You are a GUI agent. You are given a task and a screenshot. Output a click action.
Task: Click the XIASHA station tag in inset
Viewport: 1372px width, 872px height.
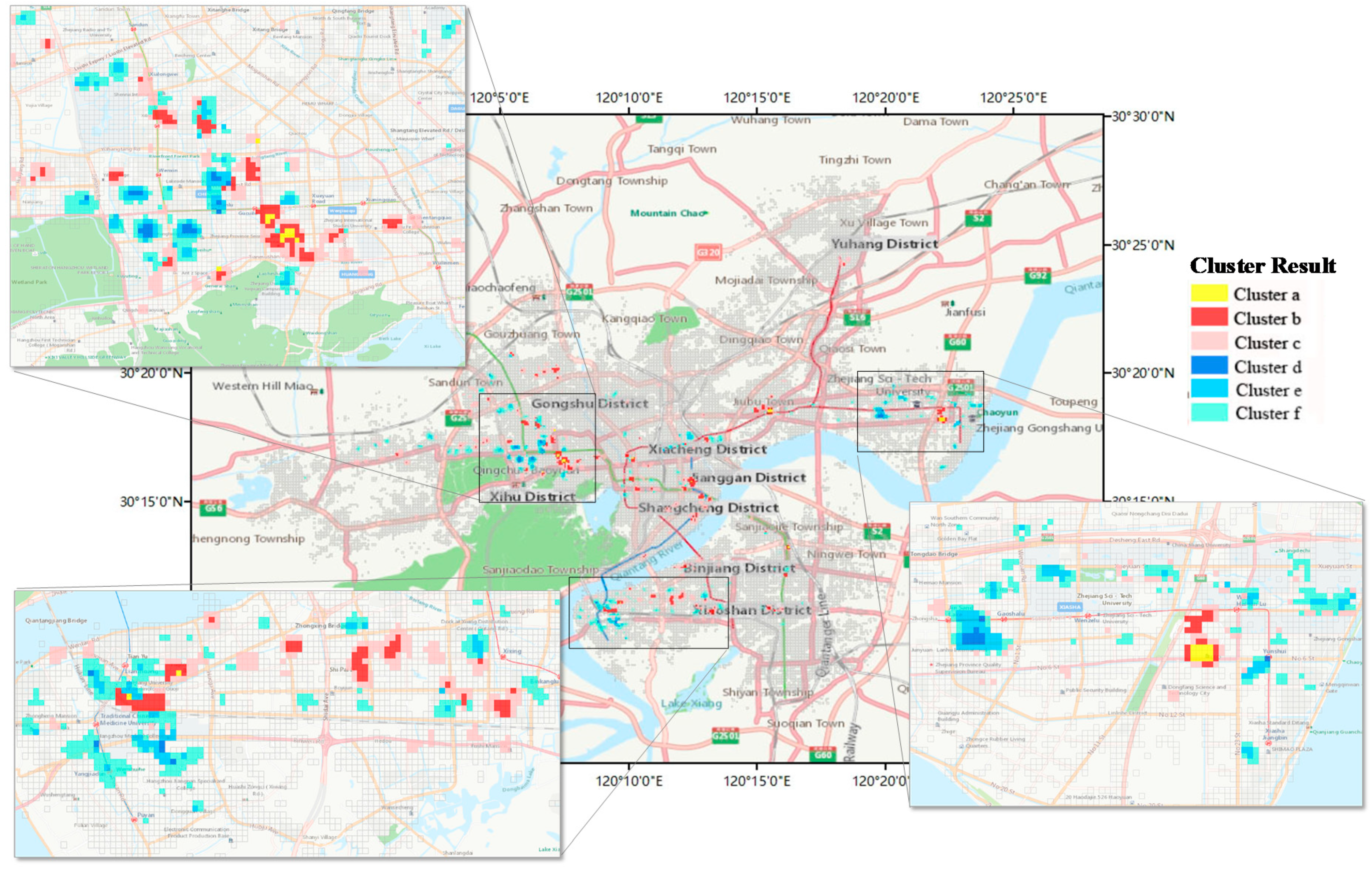[1069, 607]
